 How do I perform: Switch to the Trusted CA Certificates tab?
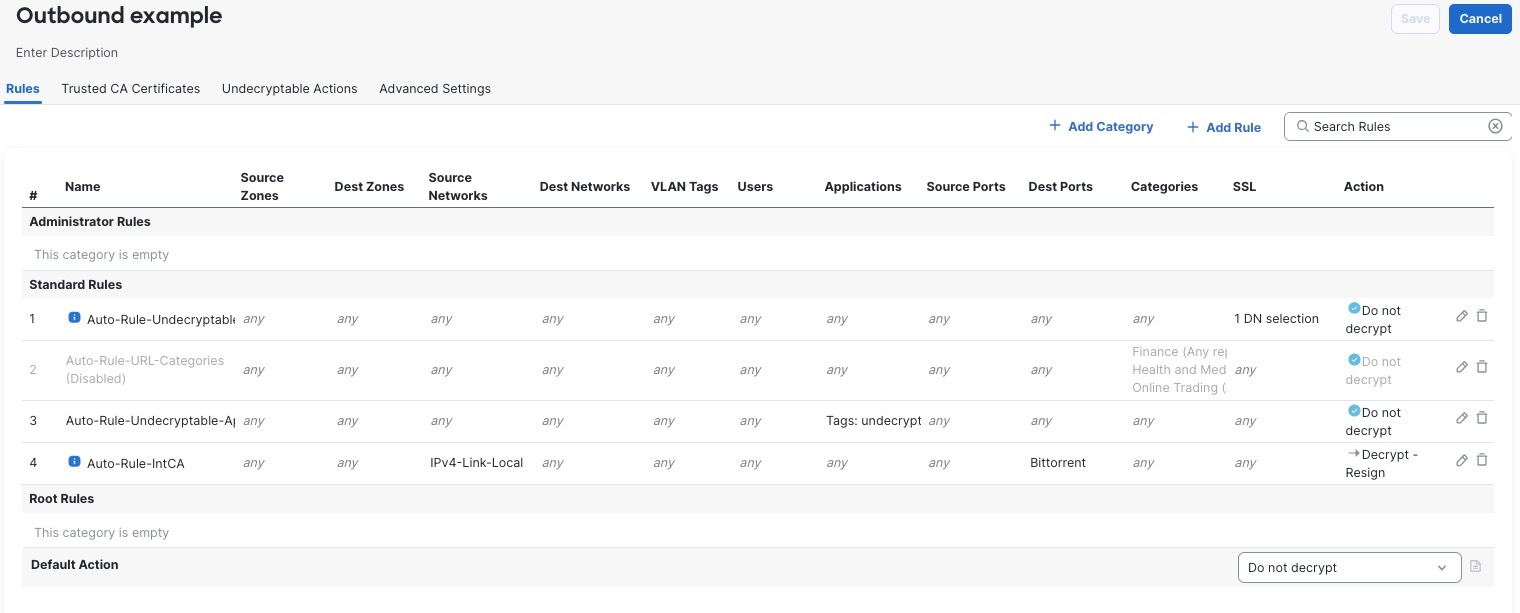pyautogui.click(x=130, y=88)
